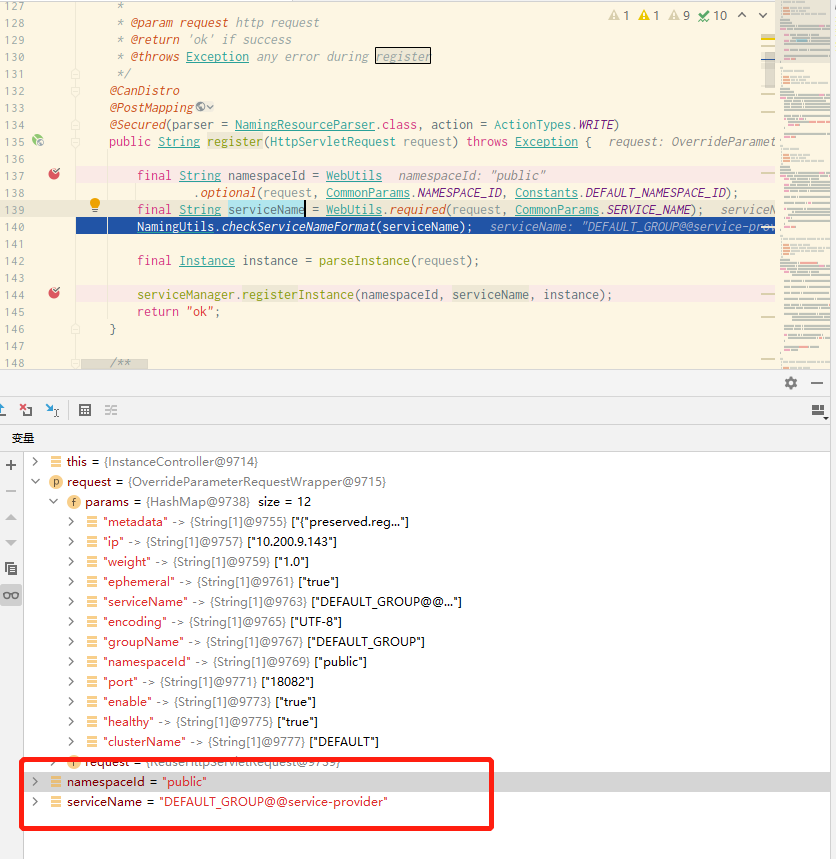Open the PostMapping dropdown chevron
The height and width of the screenshot is (859, 836).
tap(210, 107)
